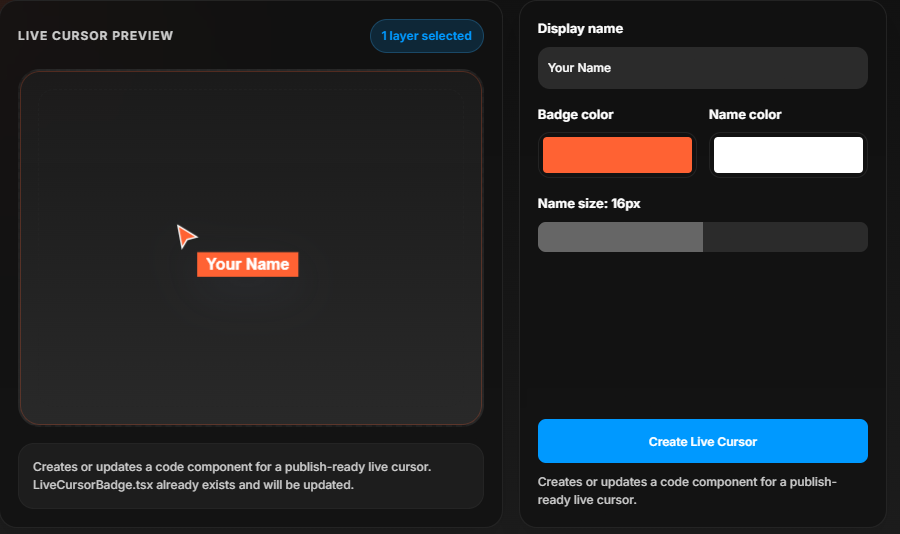Image resolution: width=900 pixels, height=534 pixels.
Task: Click empty space below the Name size slider
Action: click(x=702, y=330)
